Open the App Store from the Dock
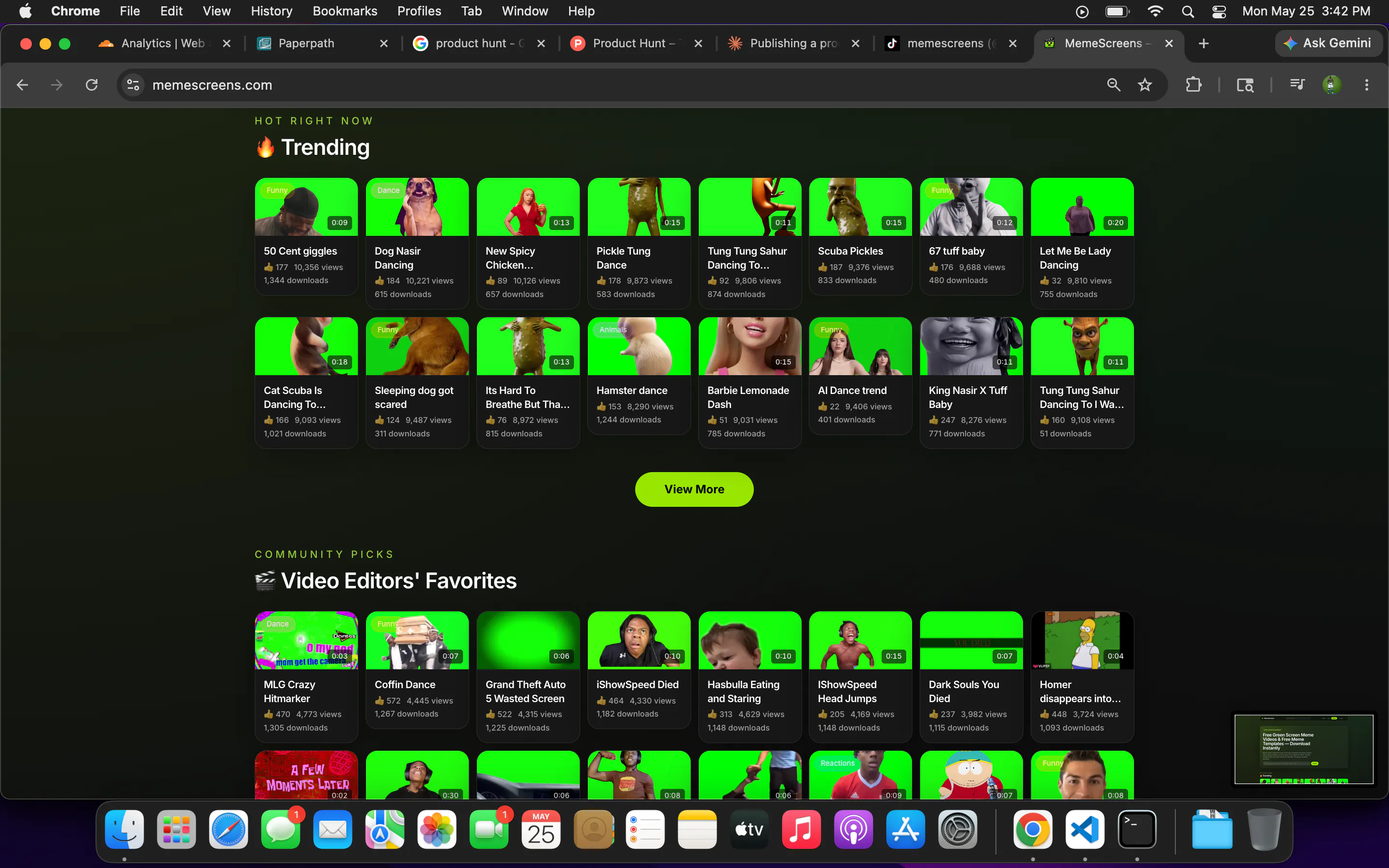The image size is (1389, 868). 905,829
